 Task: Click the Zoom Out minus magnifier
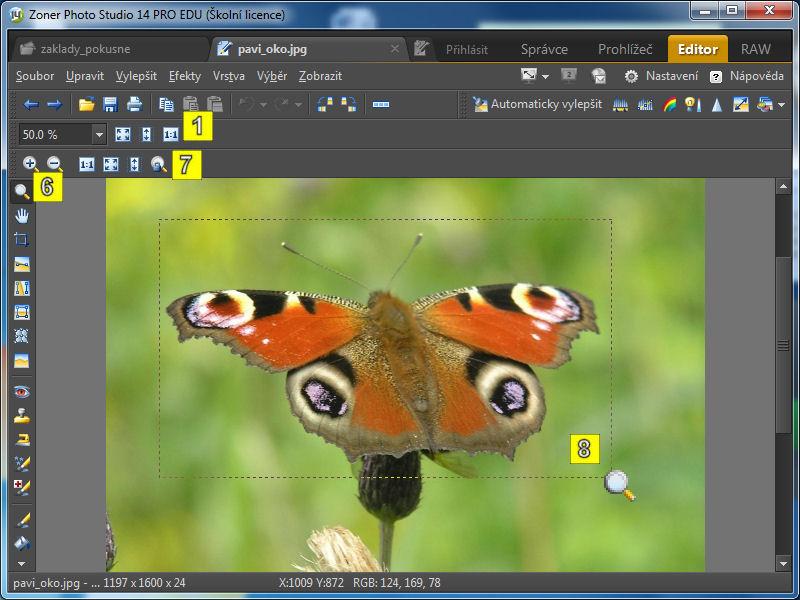pos(54,164)
